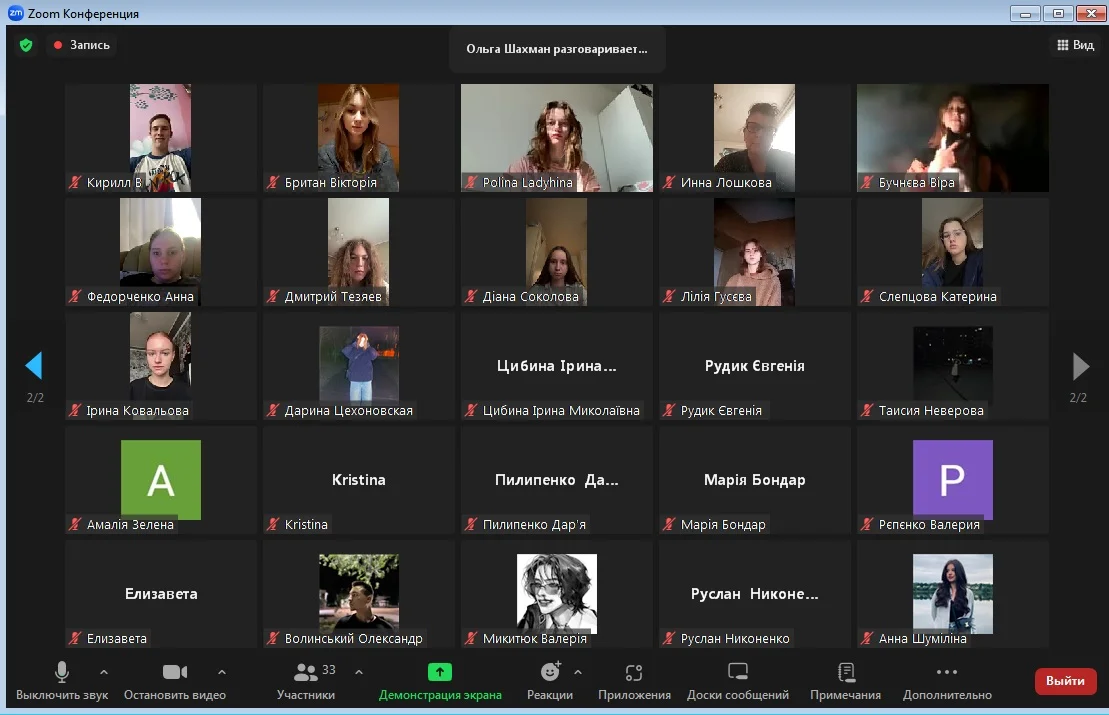Open the Реакции reactions icon
Image resolution: width=1109 pixels, height=715 pixels.
coord(550,672)
